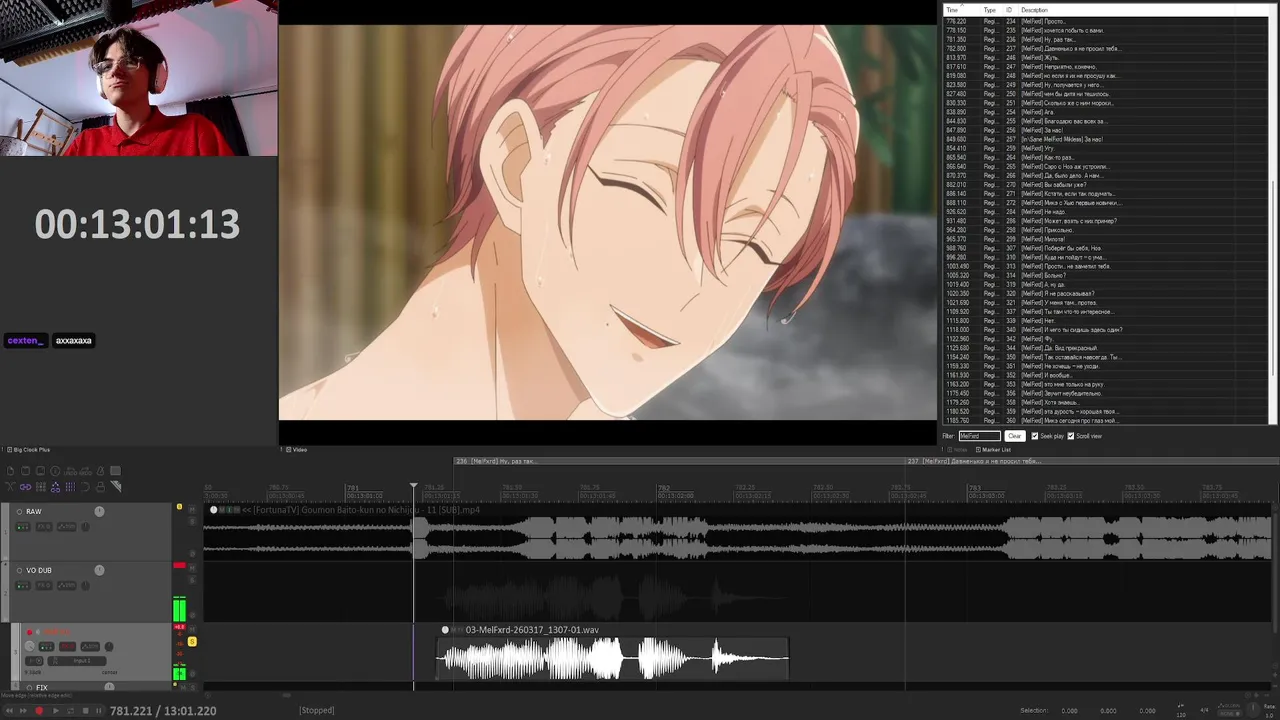
Task: Click the Rewind to start transport button
Action: [x=9, y=711]
